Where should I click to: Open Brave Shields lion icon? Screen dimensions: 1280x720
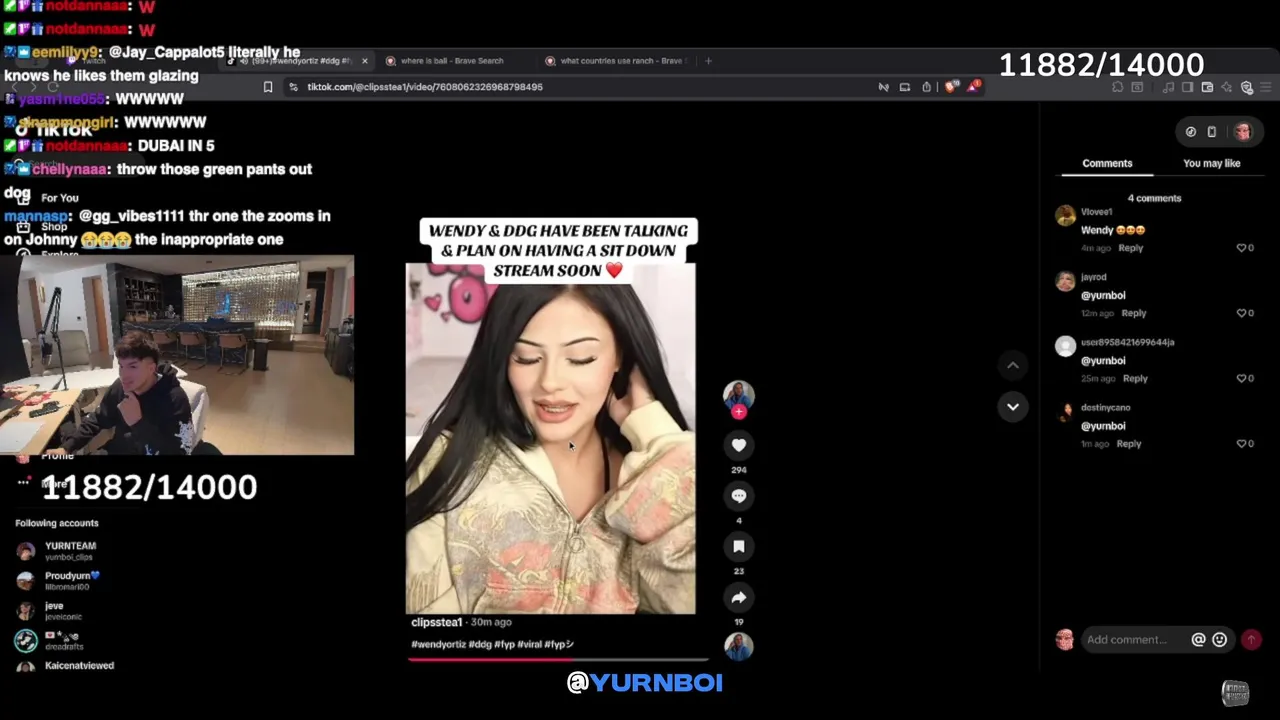click(x=950, y=87)
